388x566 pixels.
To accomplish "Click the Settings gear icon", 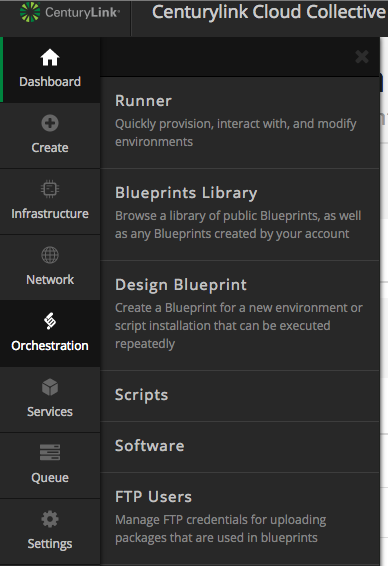I will pyautogui.click(x=50, y=519).
